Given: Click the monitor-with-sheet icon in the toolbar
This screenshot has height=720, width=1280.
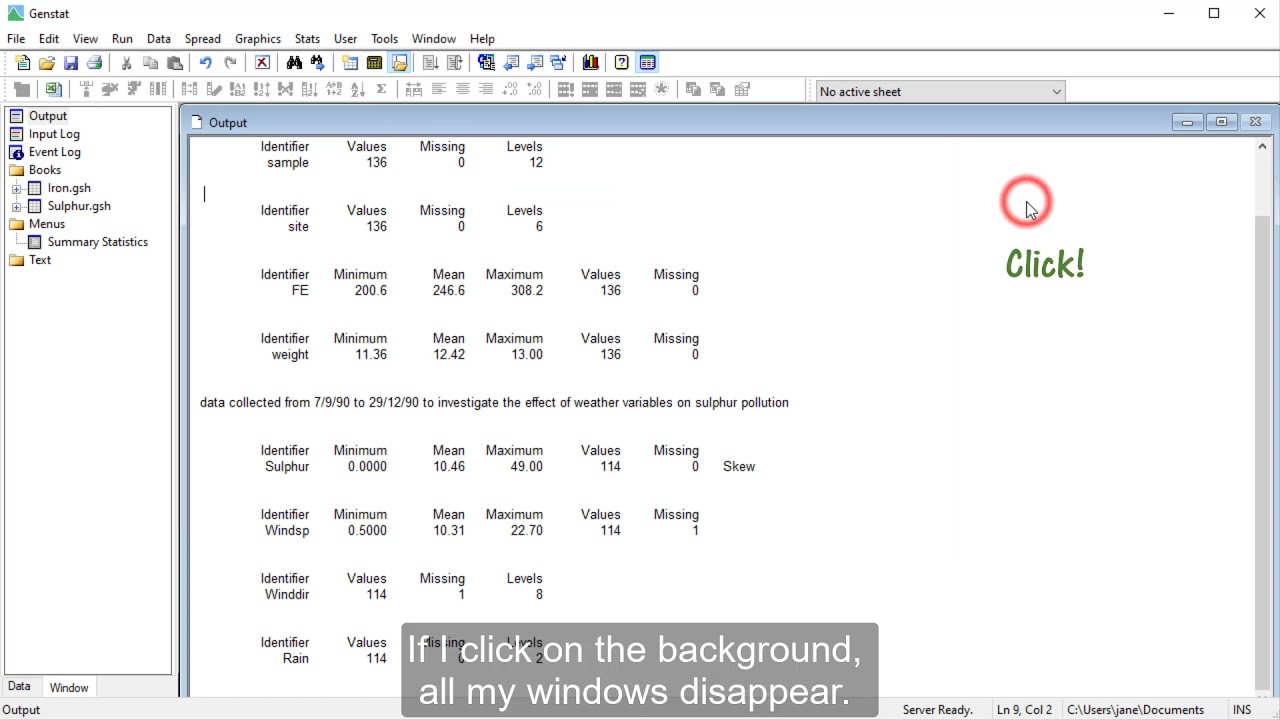Looking at the screenshot, I should point(486,63).
